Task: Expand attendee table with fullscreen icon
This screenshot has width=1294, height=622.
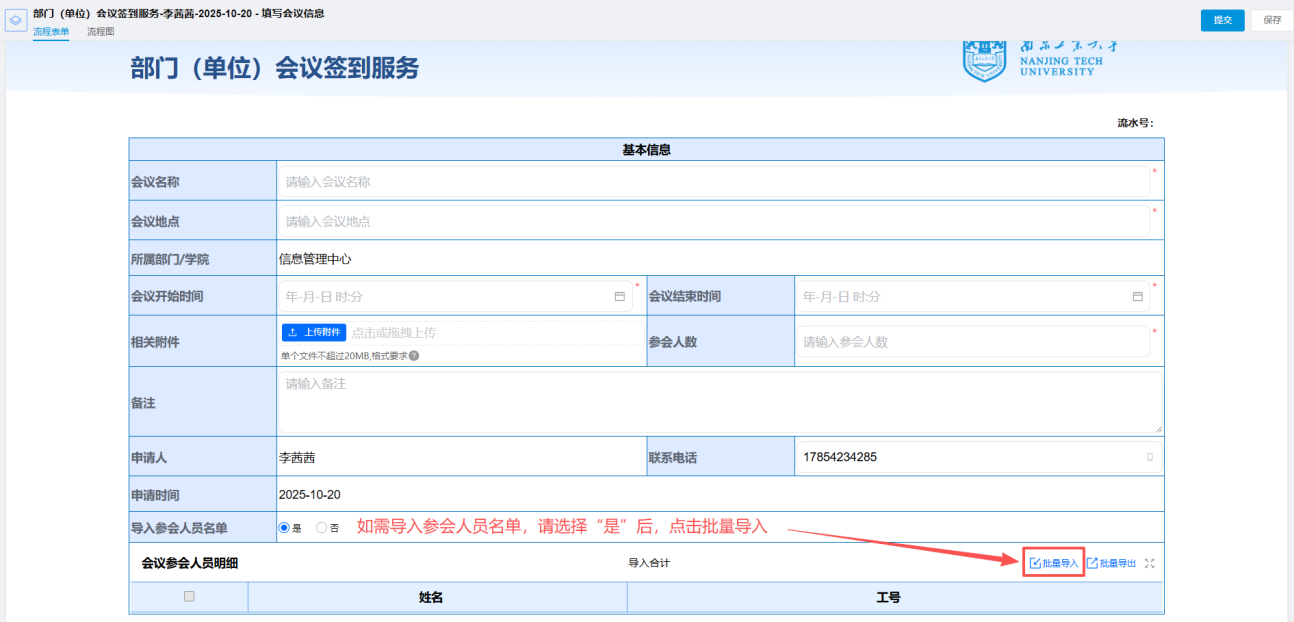Action: coord(1149,564)
